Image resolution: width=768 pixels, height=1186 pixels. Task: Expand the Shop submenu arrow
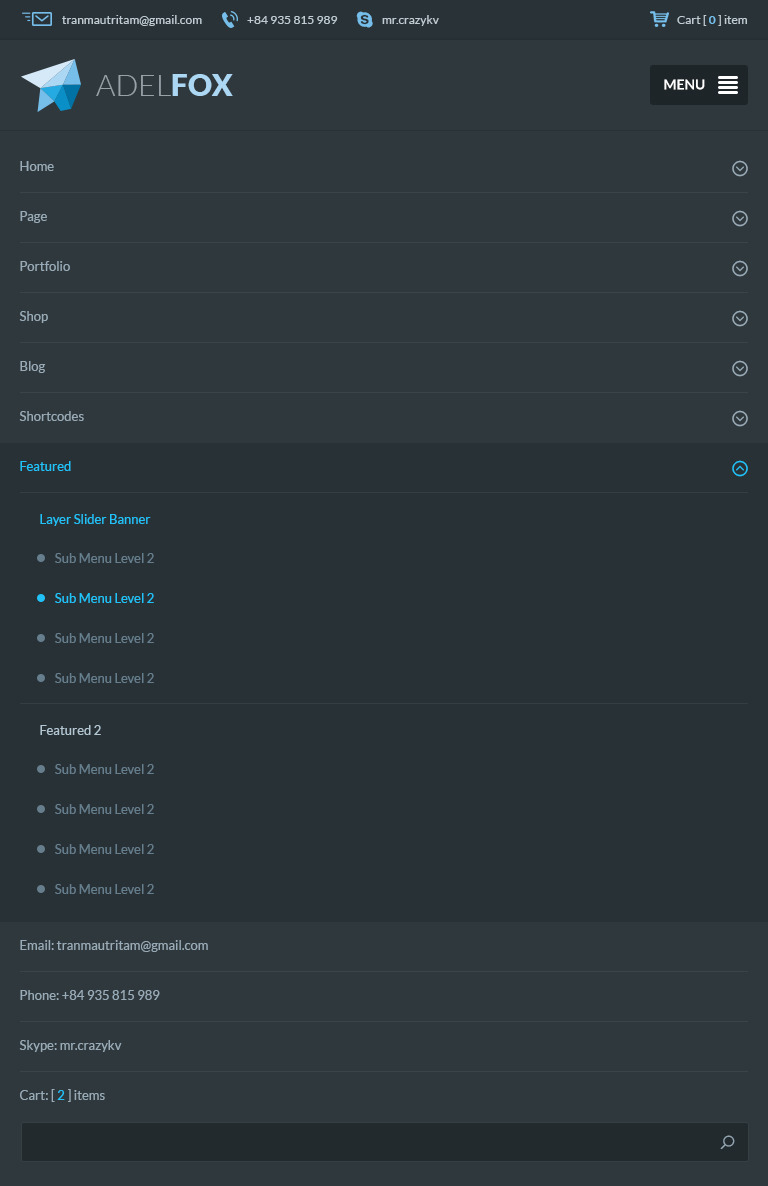point(740,318)
